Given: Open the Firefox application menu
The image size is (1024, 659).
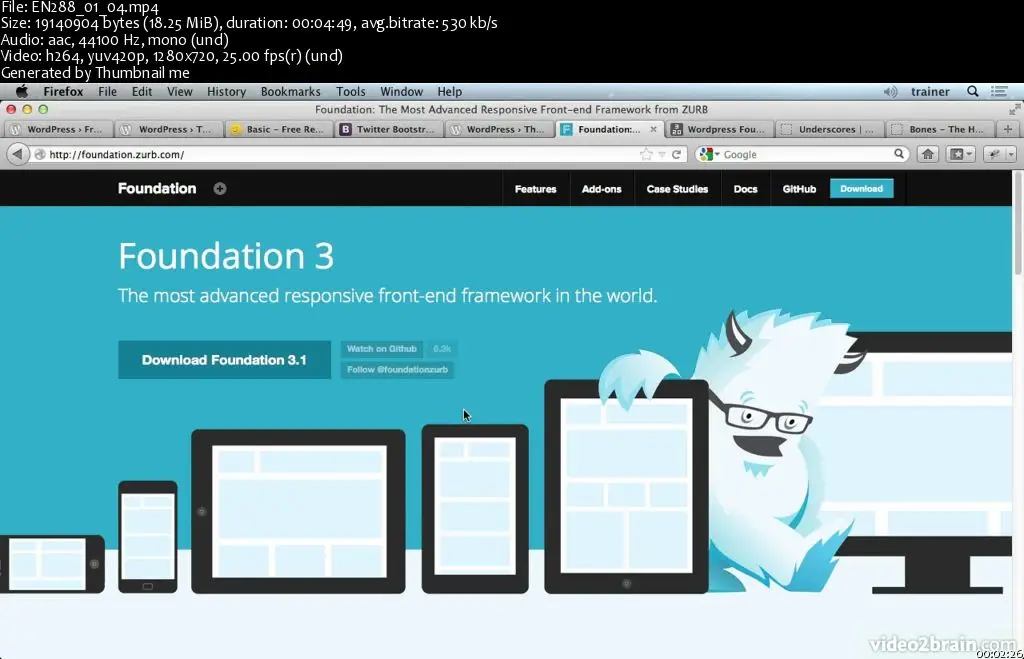Looking at the screenshot, I should pos(63,91).
